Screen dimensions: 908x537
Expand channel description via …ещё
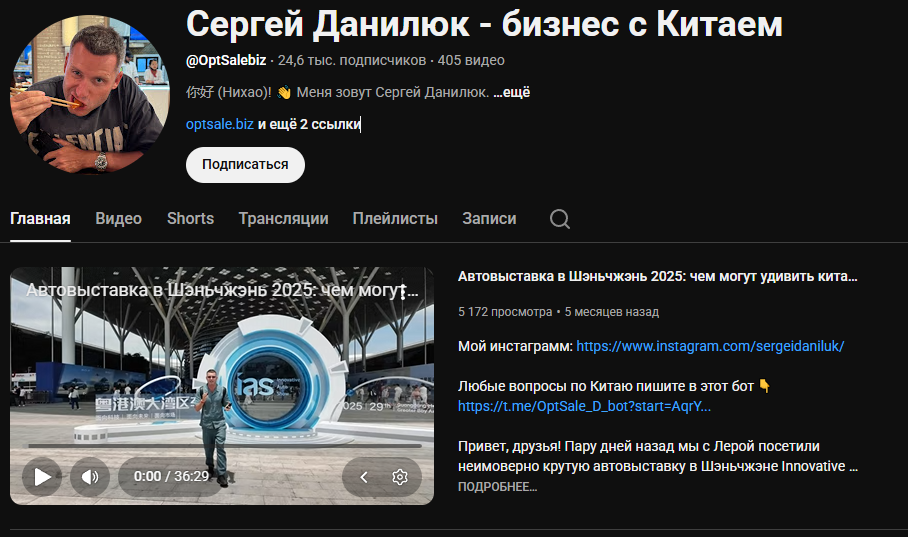click(x=511, y=92)
